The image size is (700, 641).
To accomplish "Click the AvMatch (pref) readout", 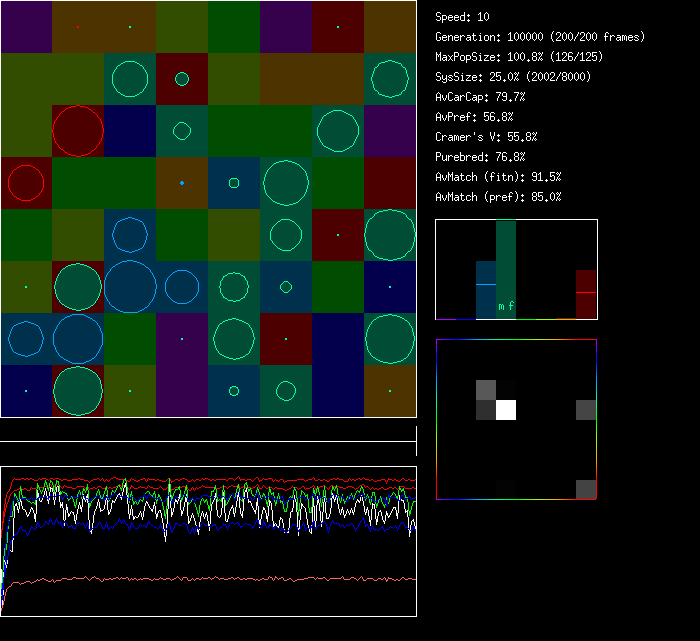I will coord(498,197).
